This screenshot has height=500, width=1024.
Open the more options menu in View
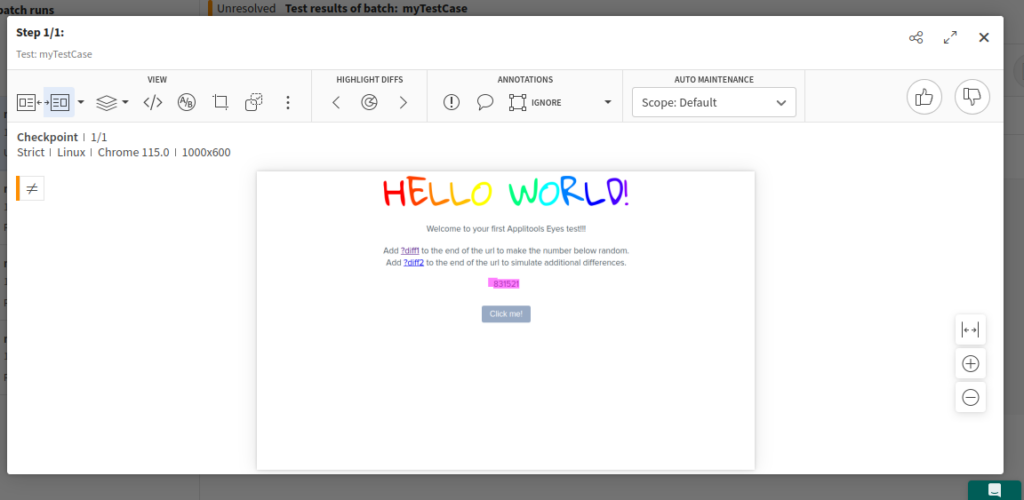click(x=288, y=102)
